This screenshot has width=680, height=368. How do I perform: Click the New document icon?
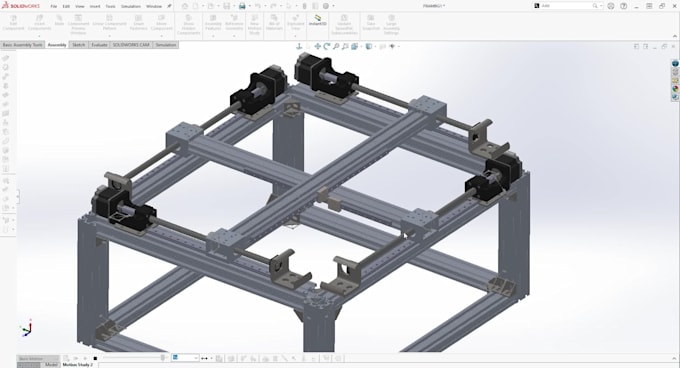coord(196,6)
